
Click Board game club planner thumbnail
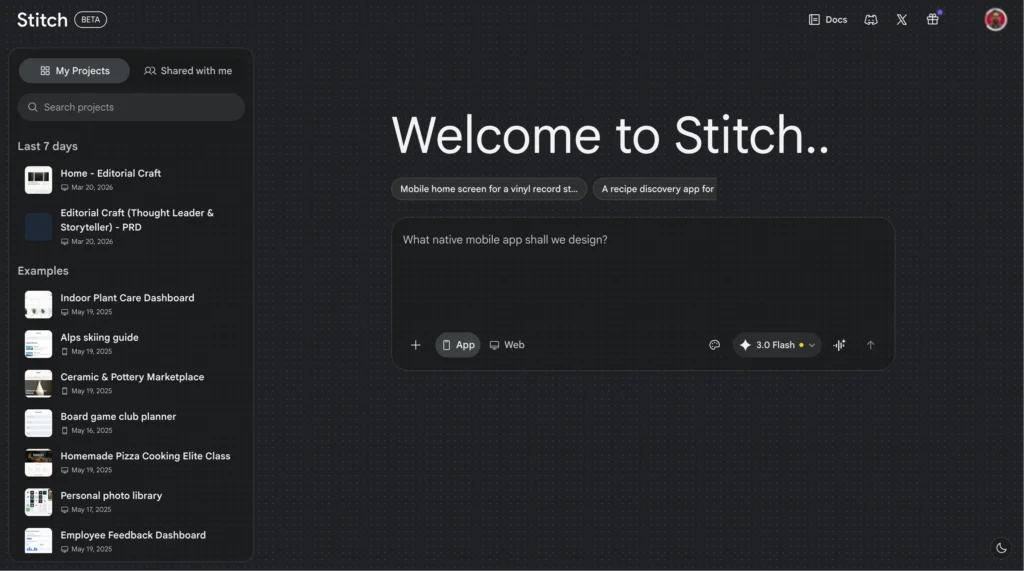(39, 423)
